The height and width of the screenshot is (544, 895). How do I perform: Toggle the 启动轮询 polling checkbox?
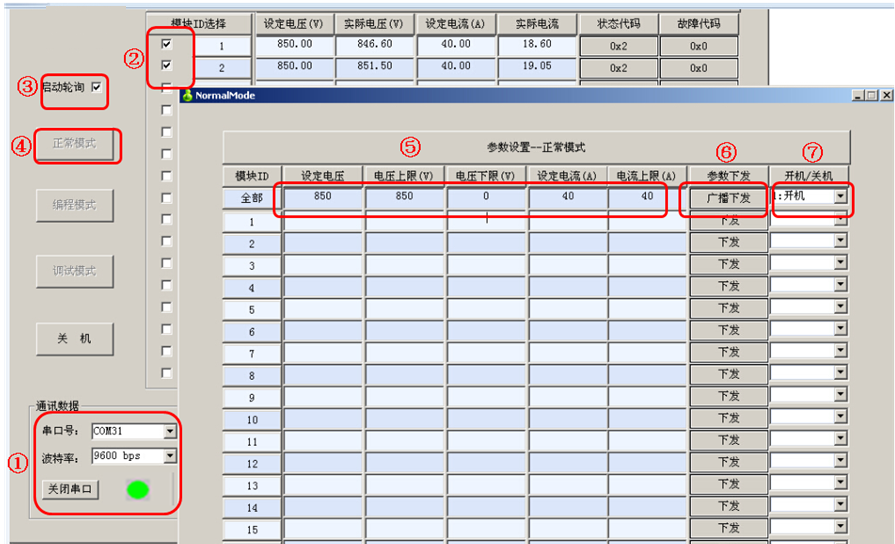click(x=96, y=87)
